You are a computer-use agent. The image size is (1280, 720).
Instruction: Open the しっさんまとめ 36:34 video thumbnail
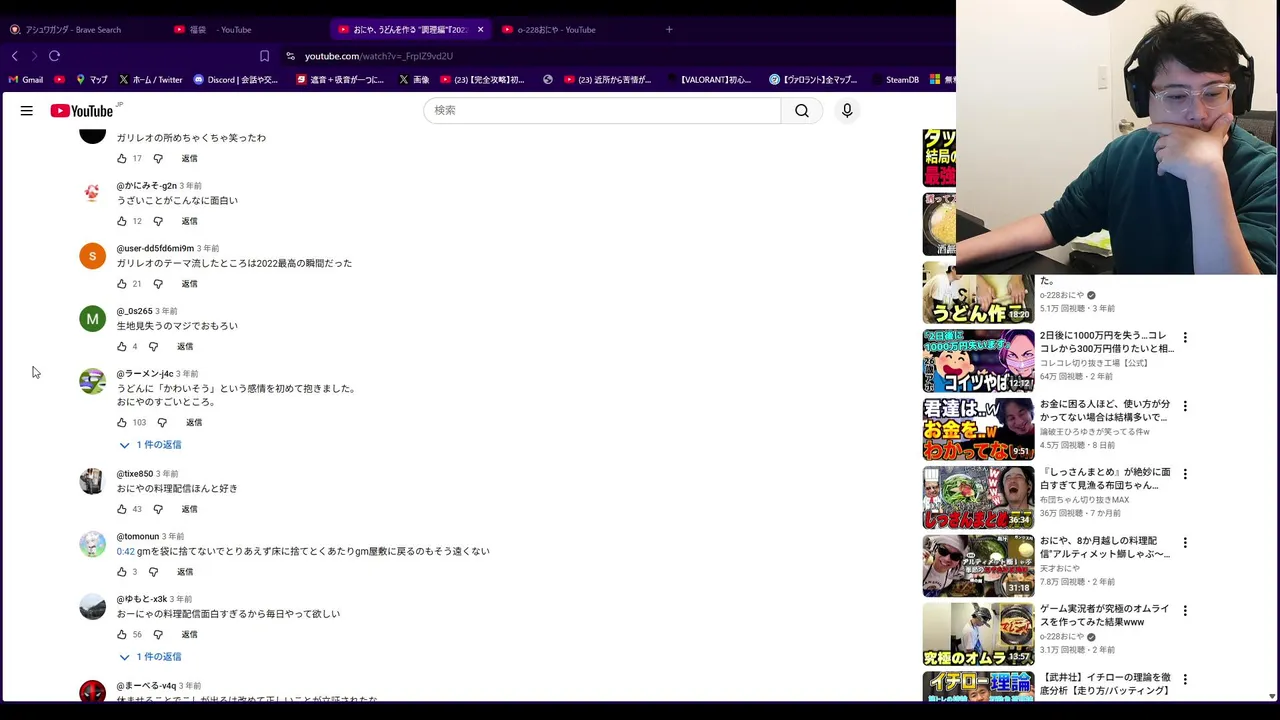pos(978,497)
